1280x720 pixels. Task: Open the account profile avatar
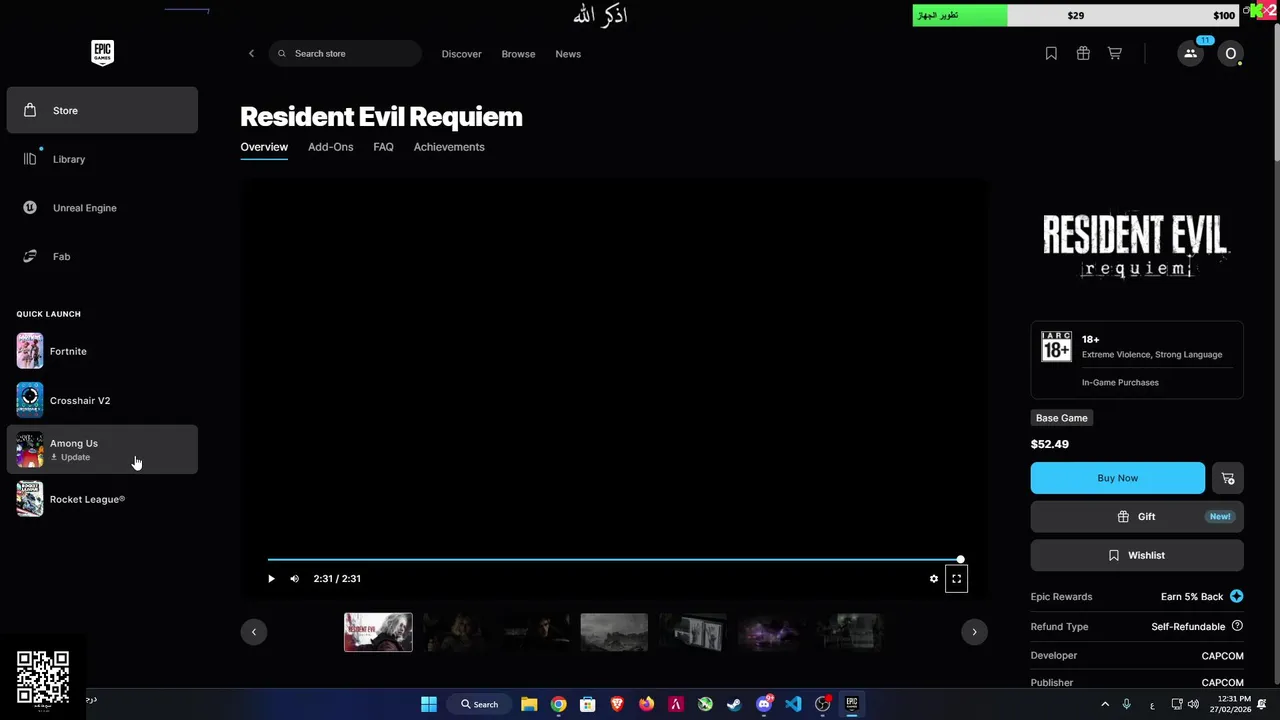[1231, 54]
